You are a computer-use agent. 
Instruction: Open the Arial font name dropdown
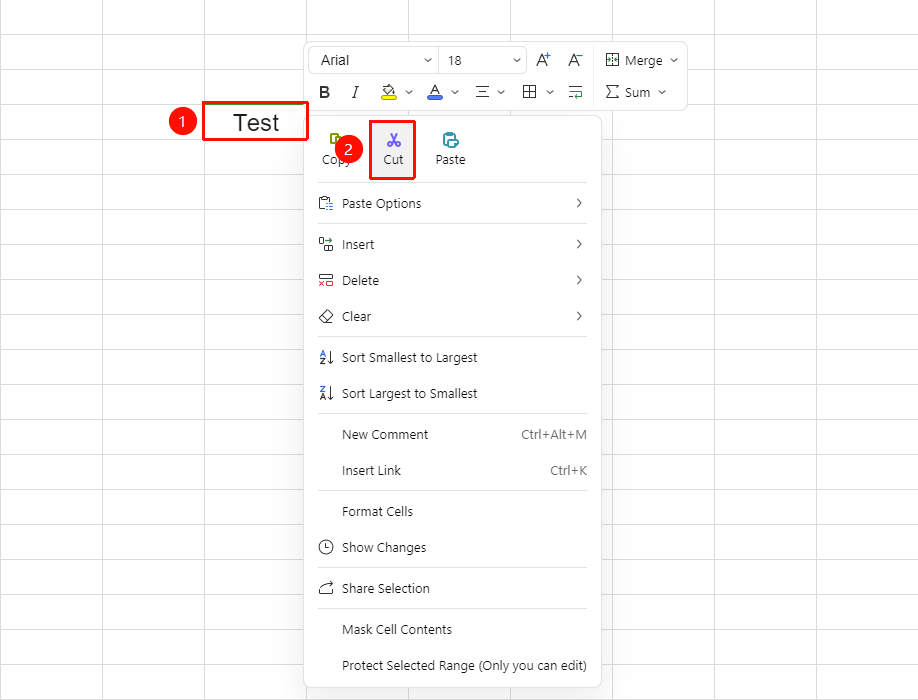coord(375,60)
